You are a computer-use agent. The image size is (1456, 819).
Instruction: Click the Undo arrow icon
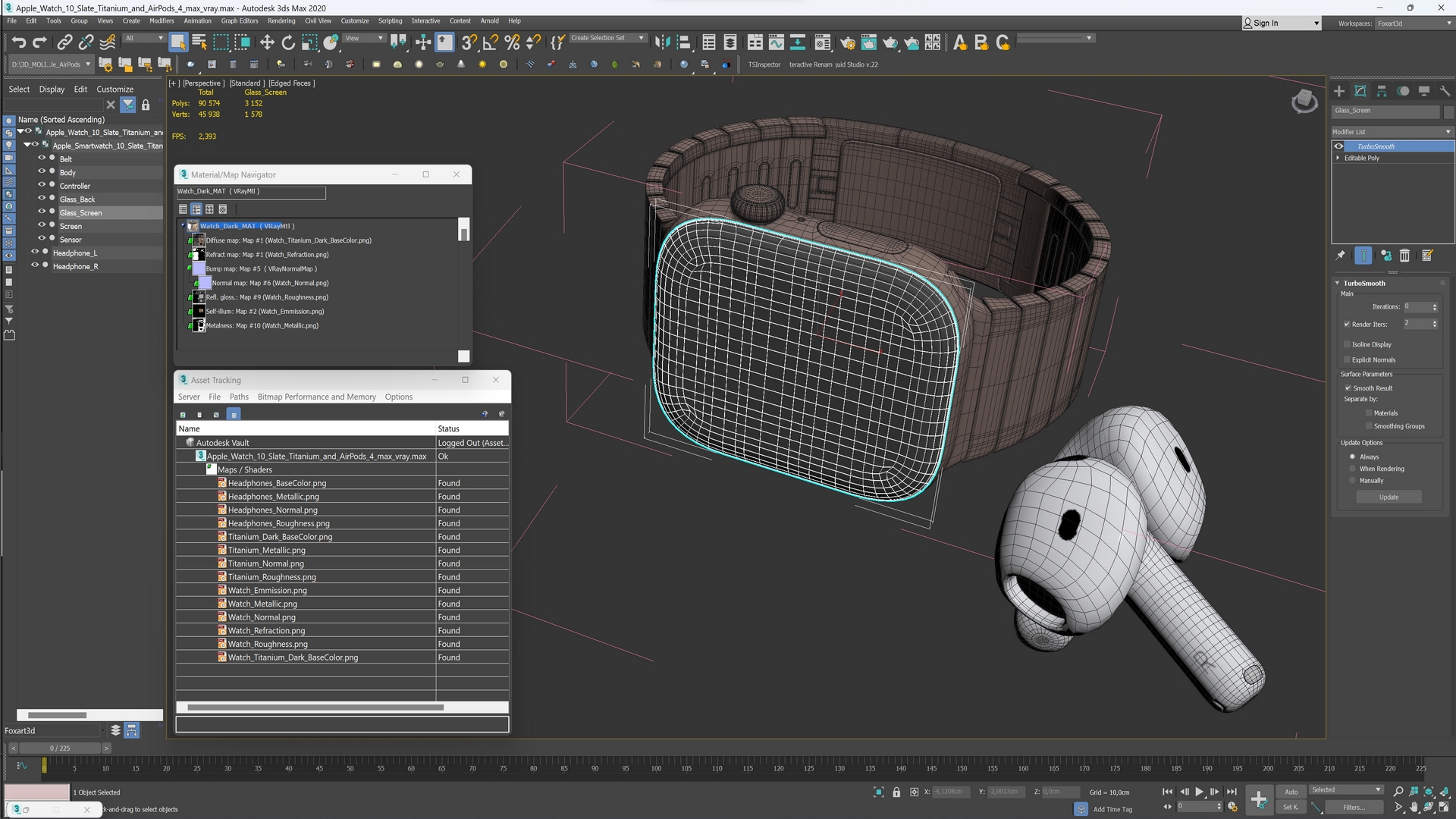click(x=19, y=42)
